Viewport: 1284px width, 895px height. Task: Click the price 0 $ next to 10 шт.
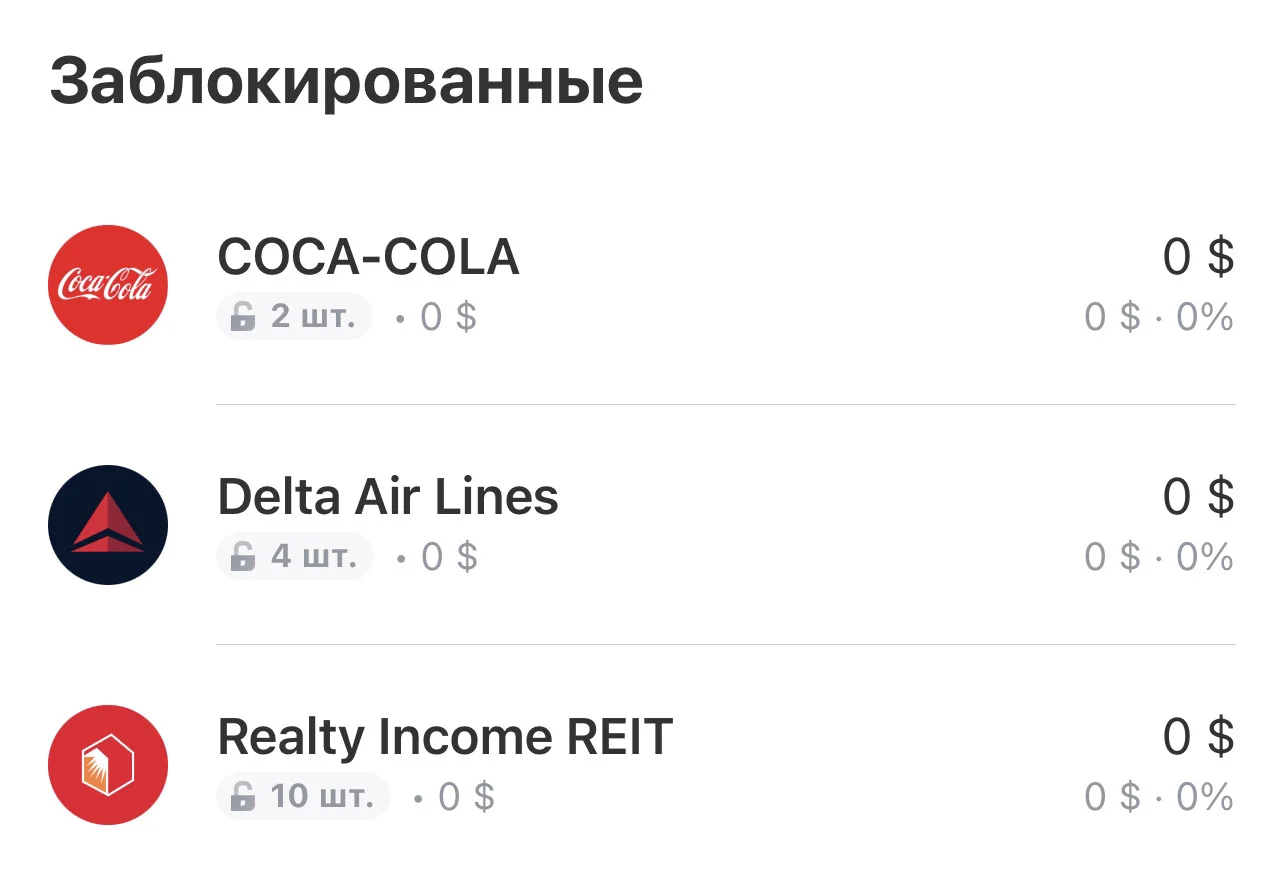point(466,797)
